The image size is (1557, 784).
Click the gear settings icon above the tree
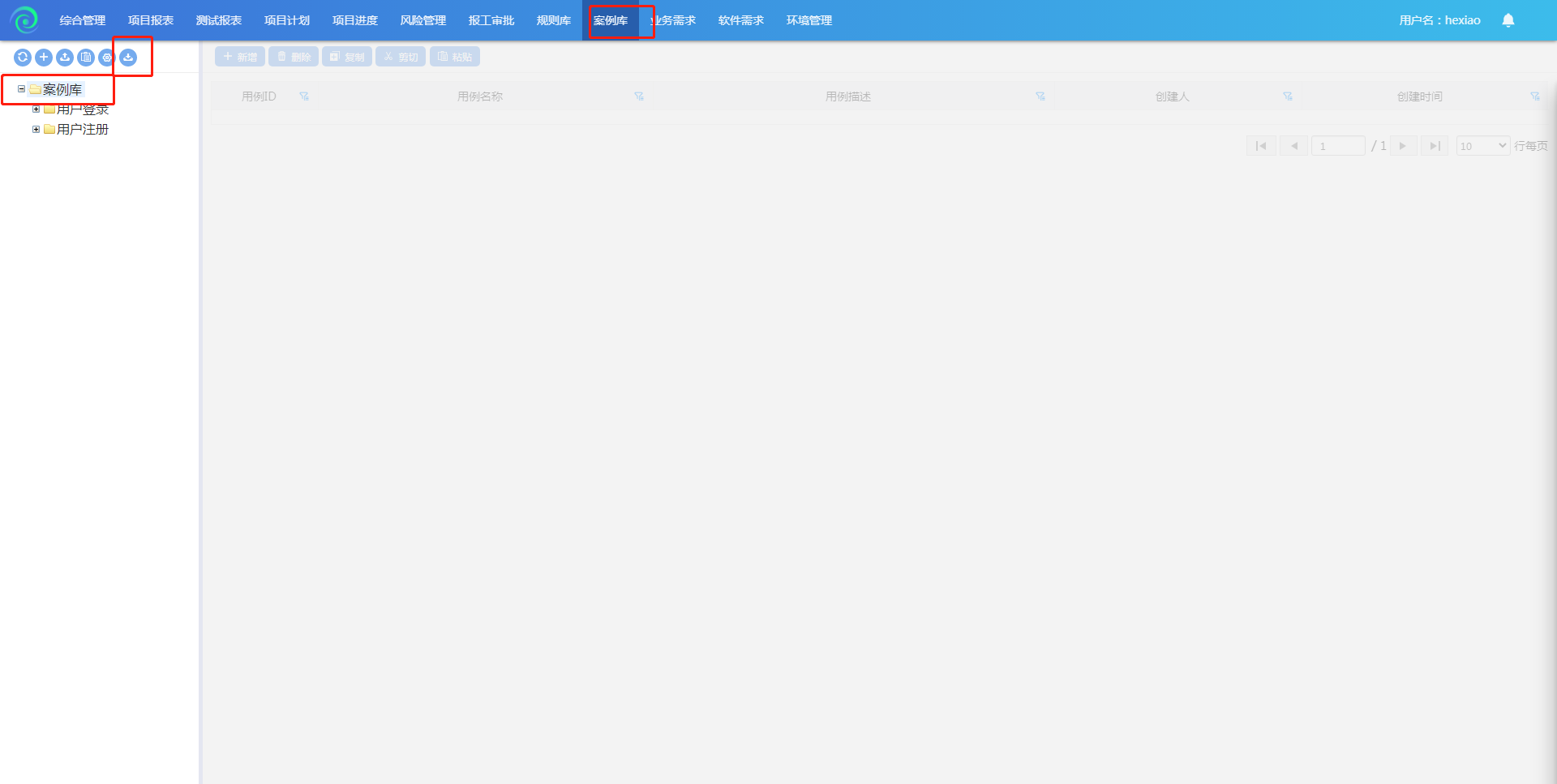point(107,58)
